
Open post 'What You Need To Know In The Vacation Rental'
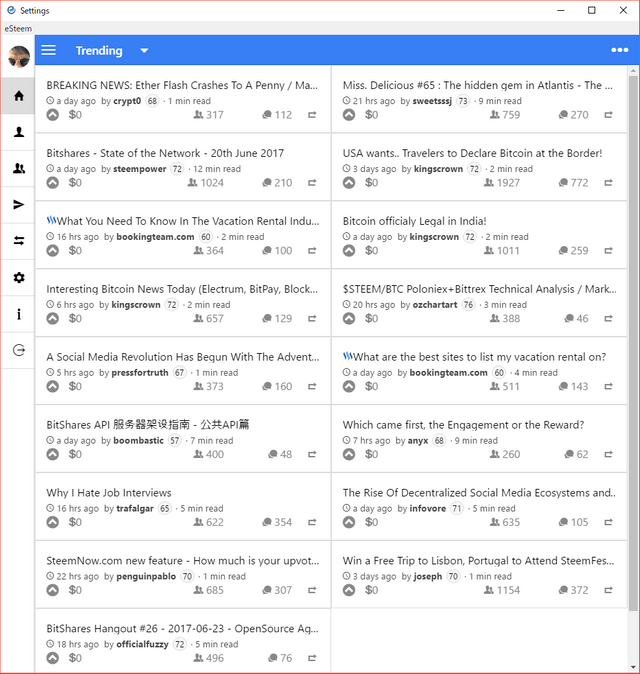point(183,221)
